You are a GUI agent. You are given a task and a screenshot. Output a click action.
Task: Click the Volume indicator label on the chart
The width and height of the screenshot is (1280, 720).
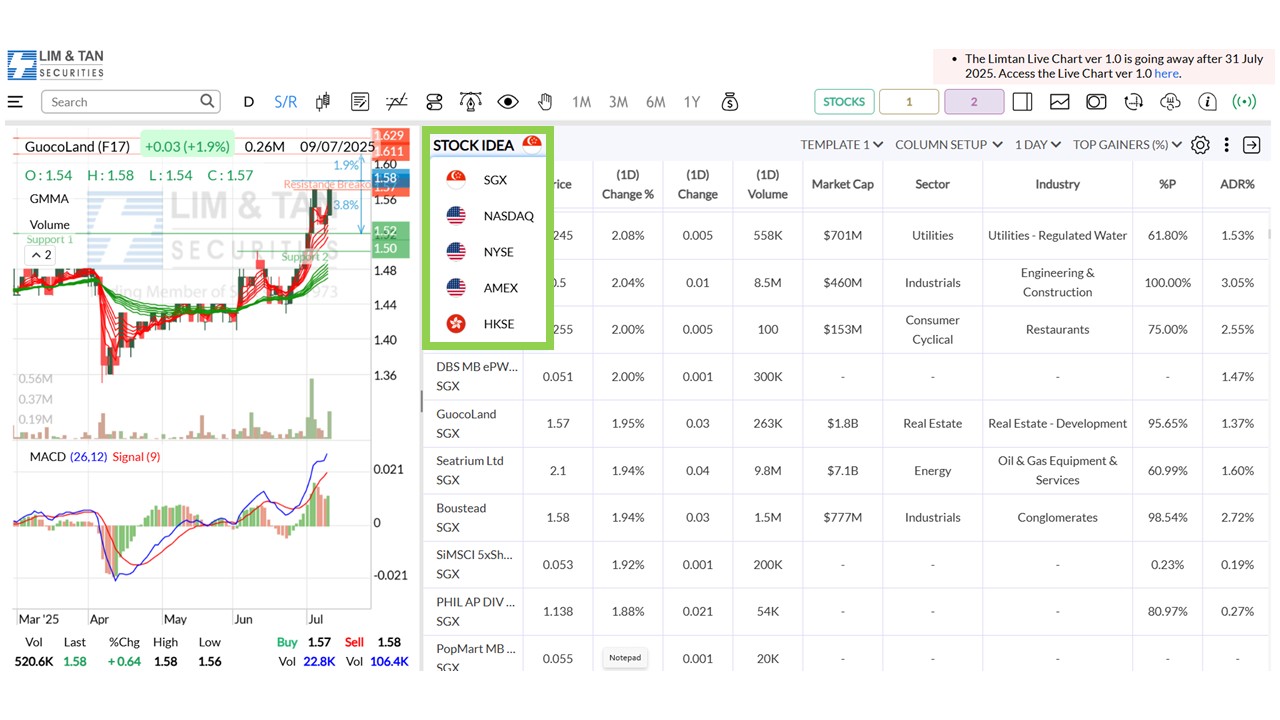(50, 225)
